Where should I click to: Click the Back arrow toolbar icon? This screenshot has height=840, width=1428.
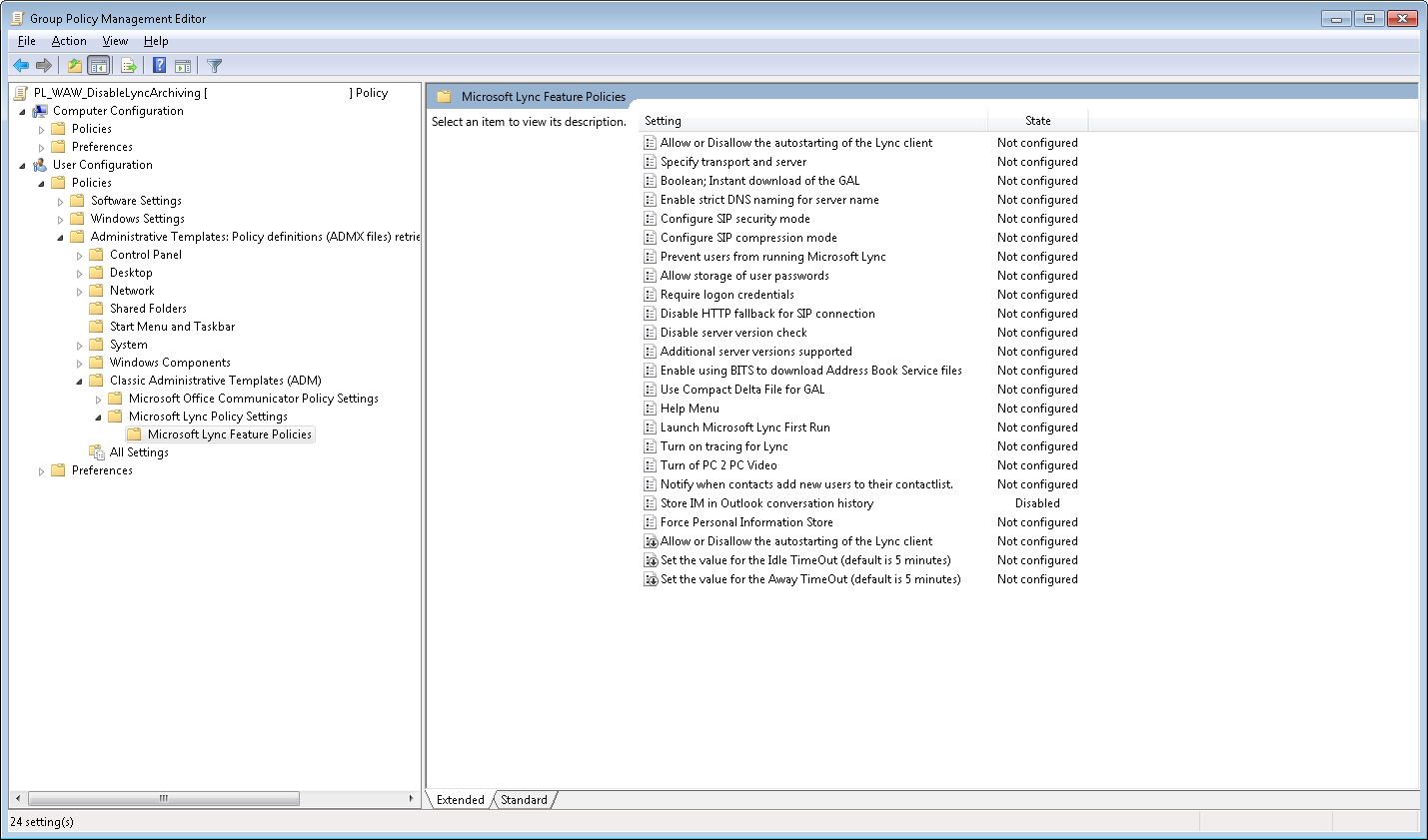click(x=21, y=66)
